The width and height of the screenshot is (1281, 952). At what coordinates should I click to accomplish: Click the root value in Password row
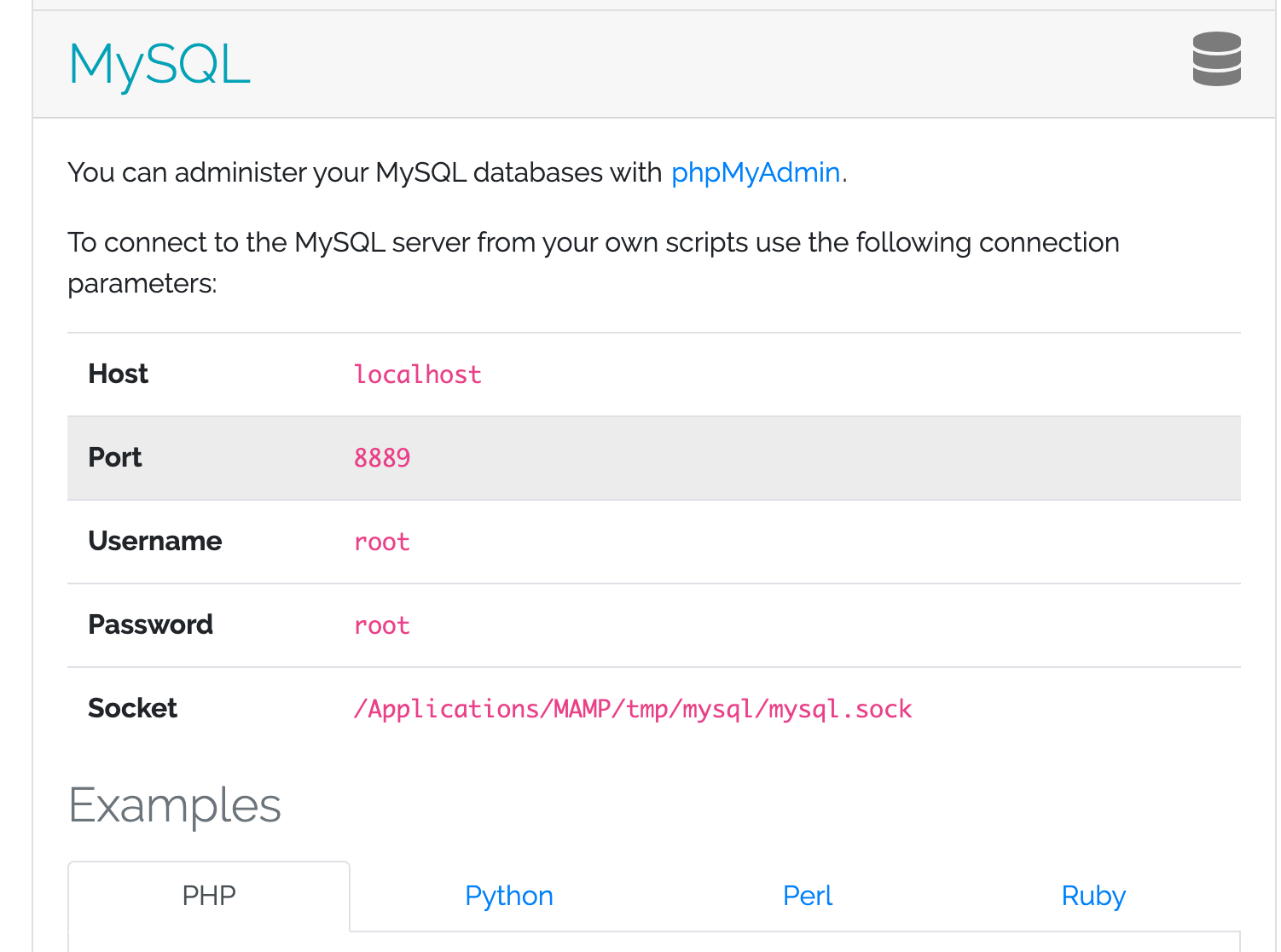382,625
